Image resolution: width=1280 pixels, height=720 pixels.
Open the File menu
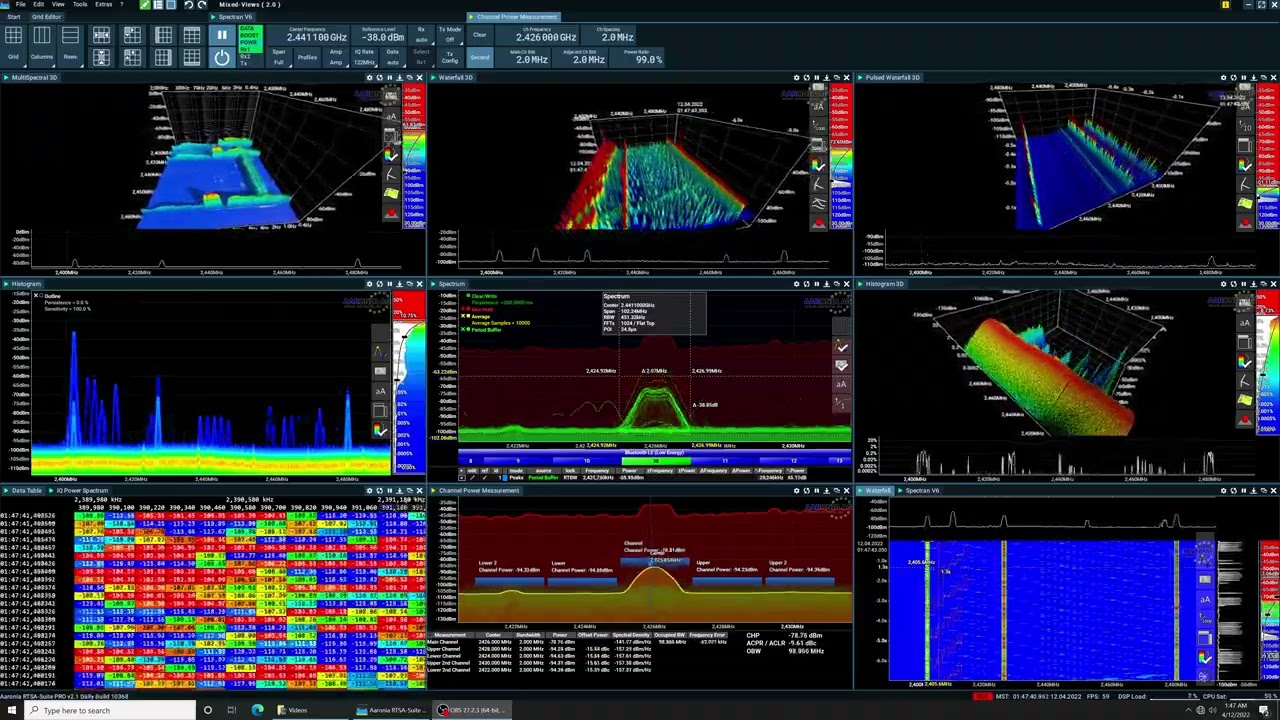click(20, 4)
